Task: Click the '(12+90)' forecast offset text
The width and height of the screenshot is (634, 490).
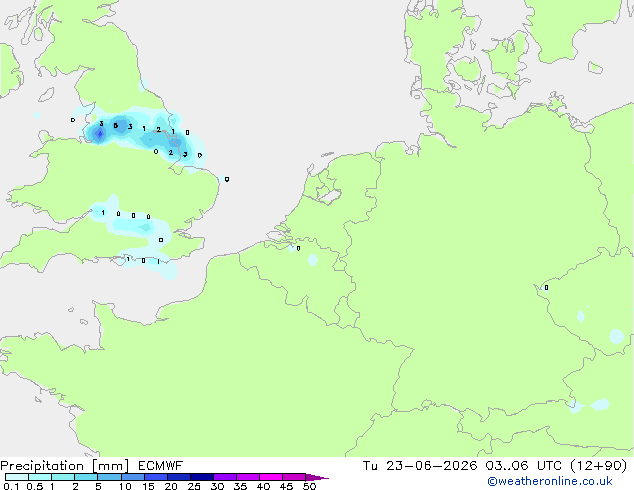Action: [x=598, y=466]
